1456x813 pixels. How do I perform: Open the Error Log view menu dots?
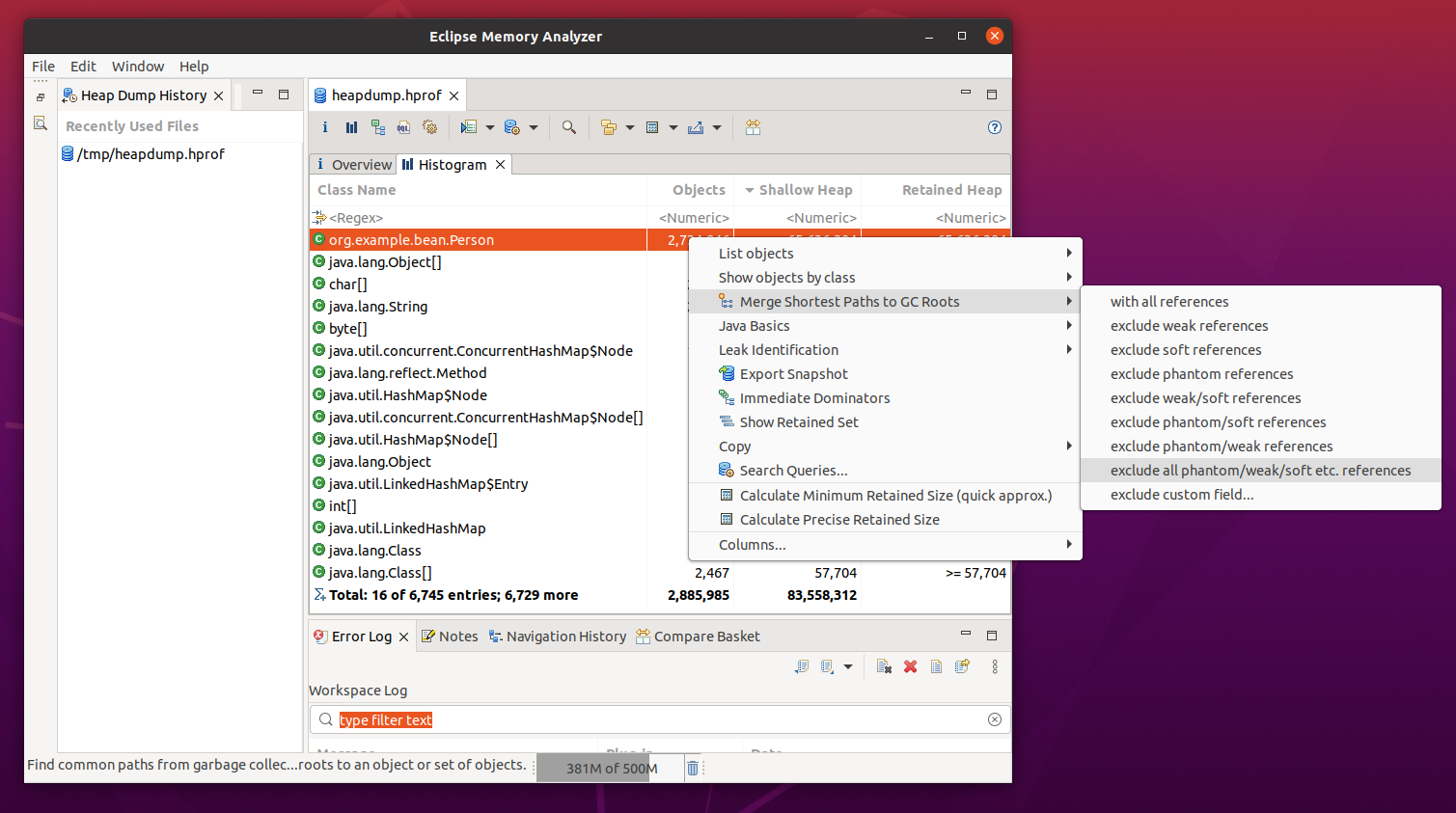995,666
